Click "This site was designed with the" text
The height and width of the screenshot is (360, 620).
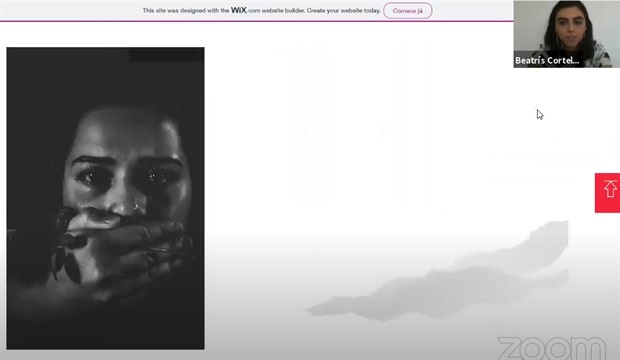point(186,11)
